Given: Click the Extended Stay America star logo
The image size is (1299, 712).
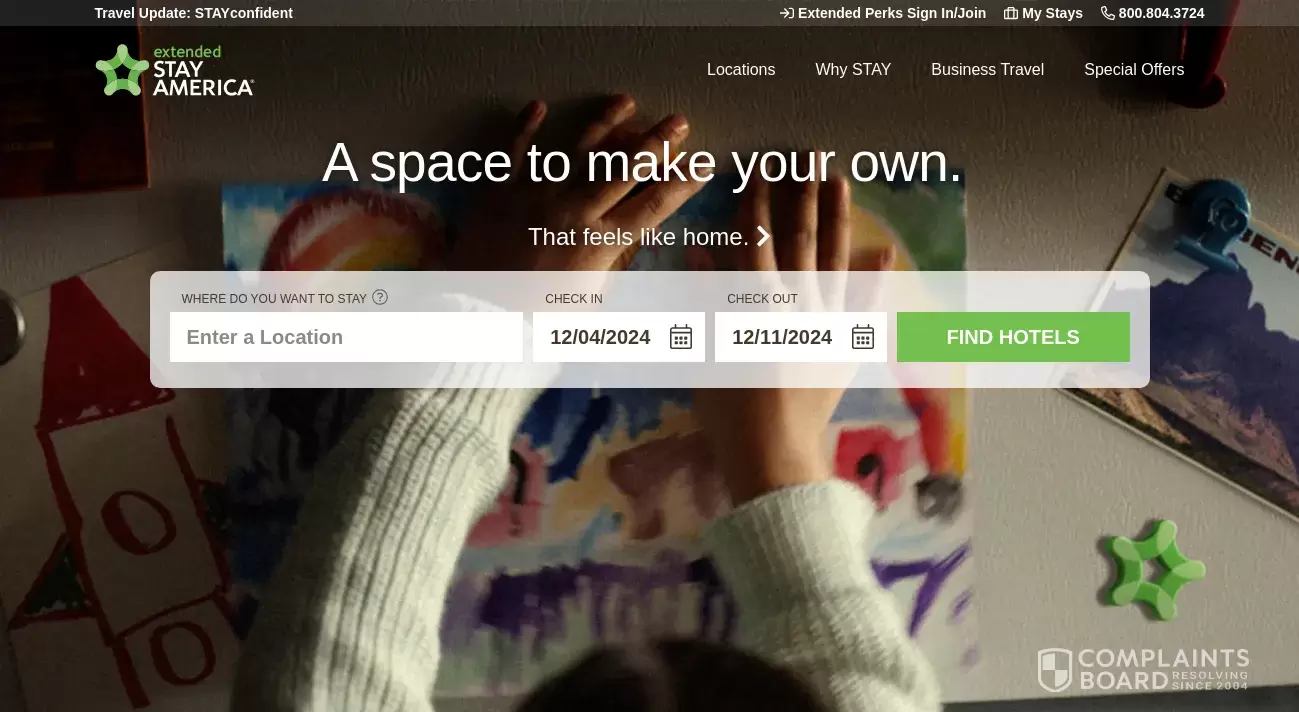Looking at the screenshot, I should (x=122, y=70).
